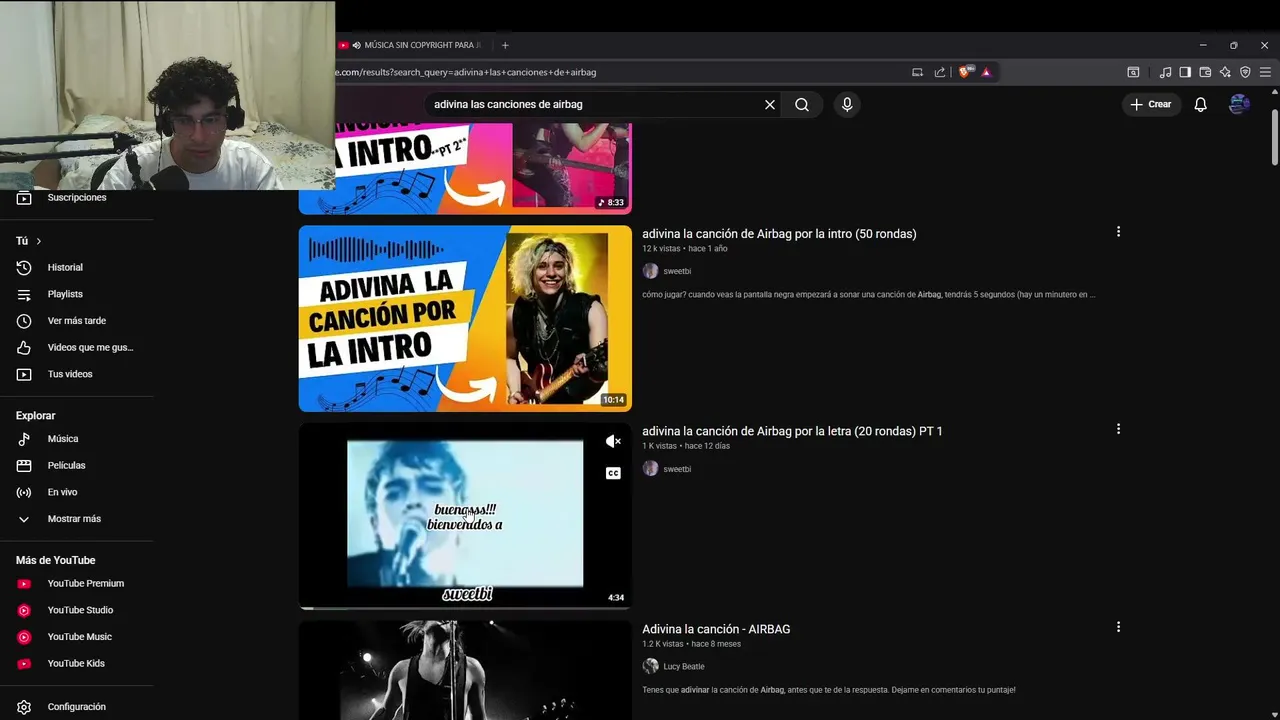
Task: Click the tab search icon in toolbar
Action: 1133,72
